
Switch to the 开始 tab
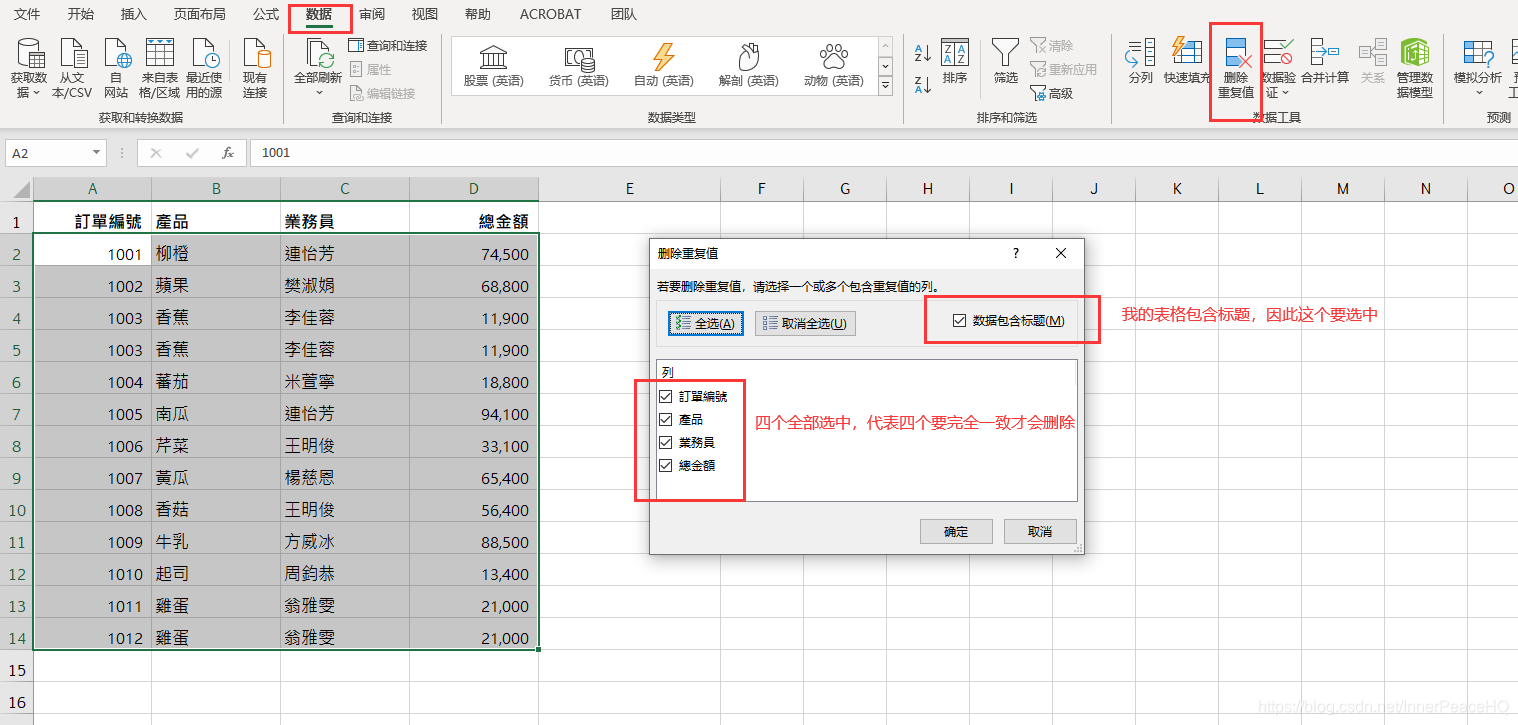point(81,15)
